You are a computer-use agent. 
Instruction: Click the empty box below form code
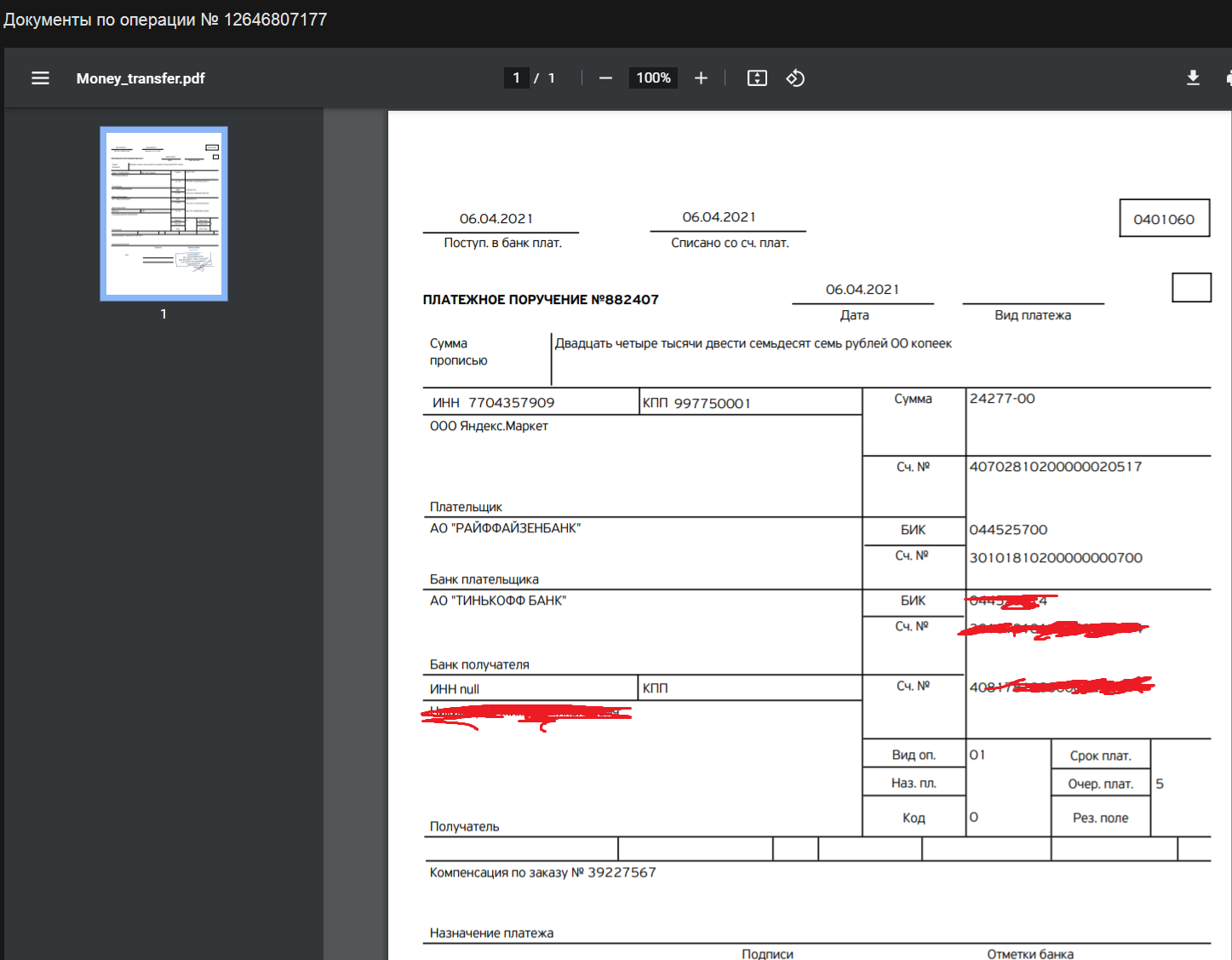coord(1191,287)
